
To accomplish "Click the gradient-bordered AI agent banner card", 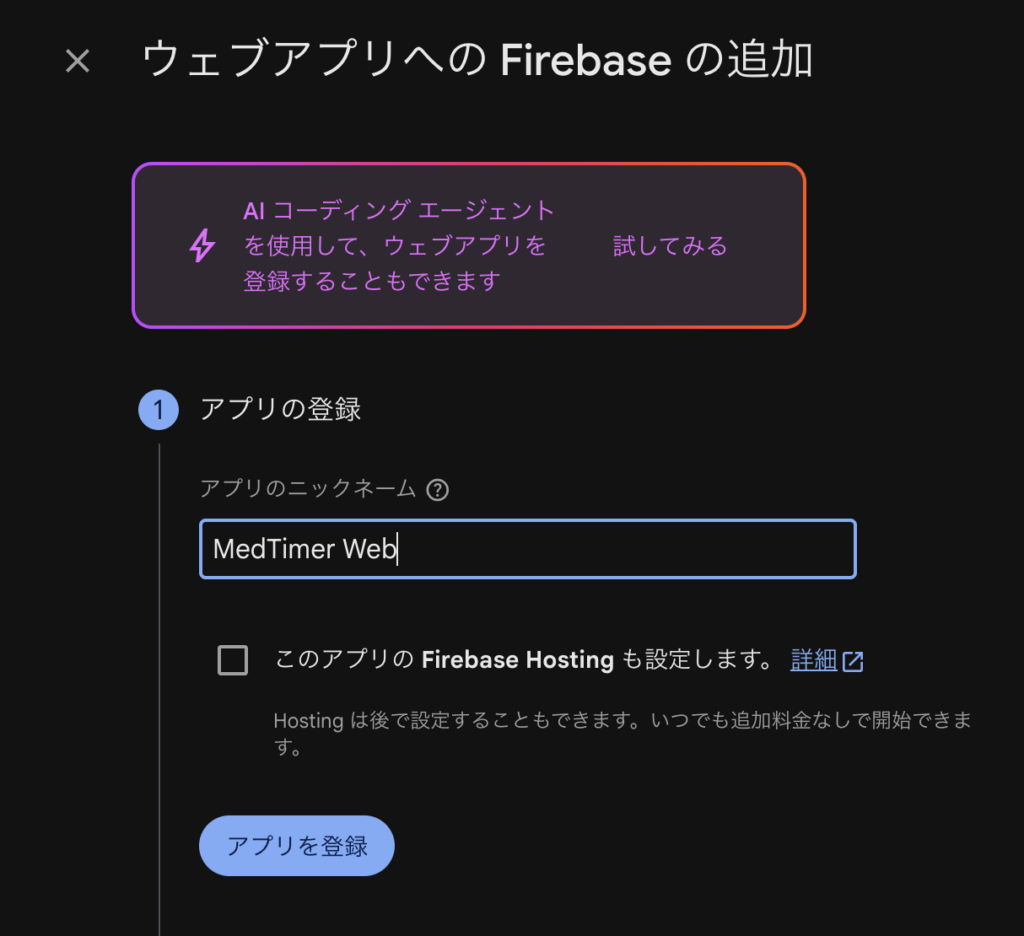I will coord(469,246).
